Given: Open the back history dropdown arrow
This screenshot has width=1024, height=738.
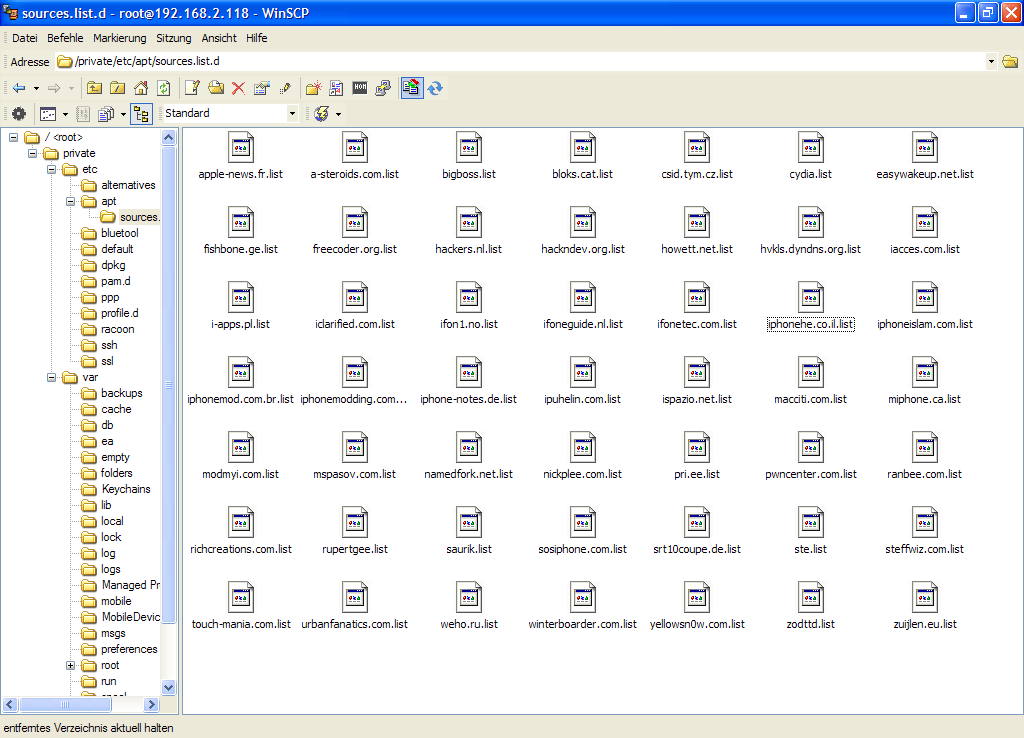Looking at the screenshot, I should (x=37, y=88).
